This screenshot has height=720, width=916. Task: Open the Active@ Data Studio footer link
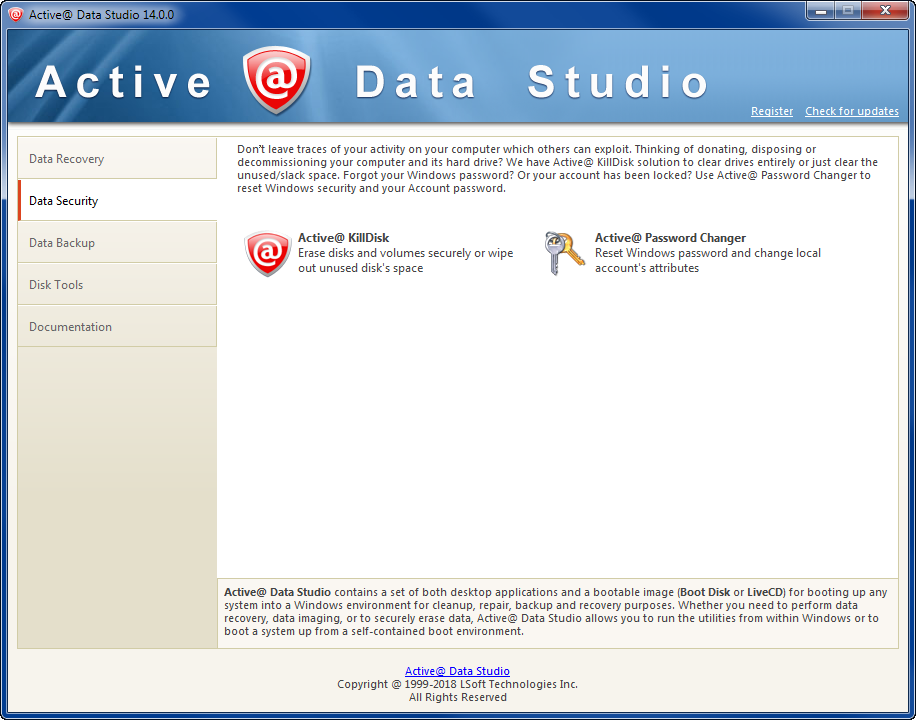(457, 671)
